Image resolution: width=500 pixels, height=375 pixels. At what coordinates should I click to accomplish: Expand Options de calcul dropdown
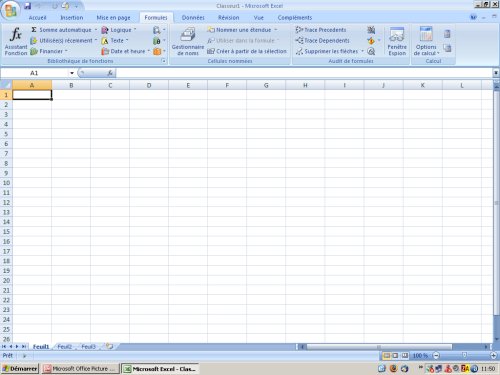(426, 41)
